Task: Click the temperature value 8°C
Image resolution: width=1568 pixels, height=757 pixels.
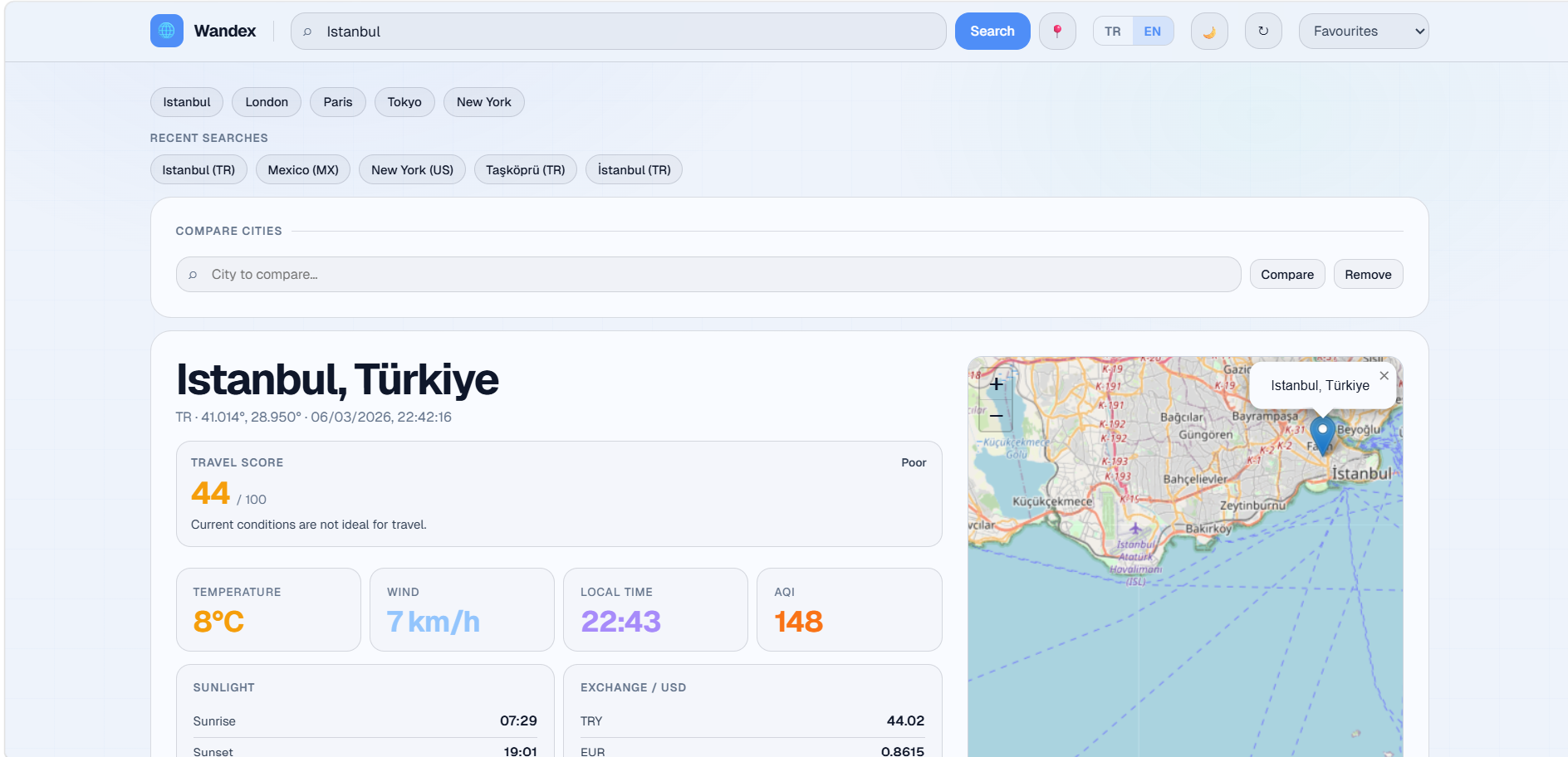Action: point(218,622)
